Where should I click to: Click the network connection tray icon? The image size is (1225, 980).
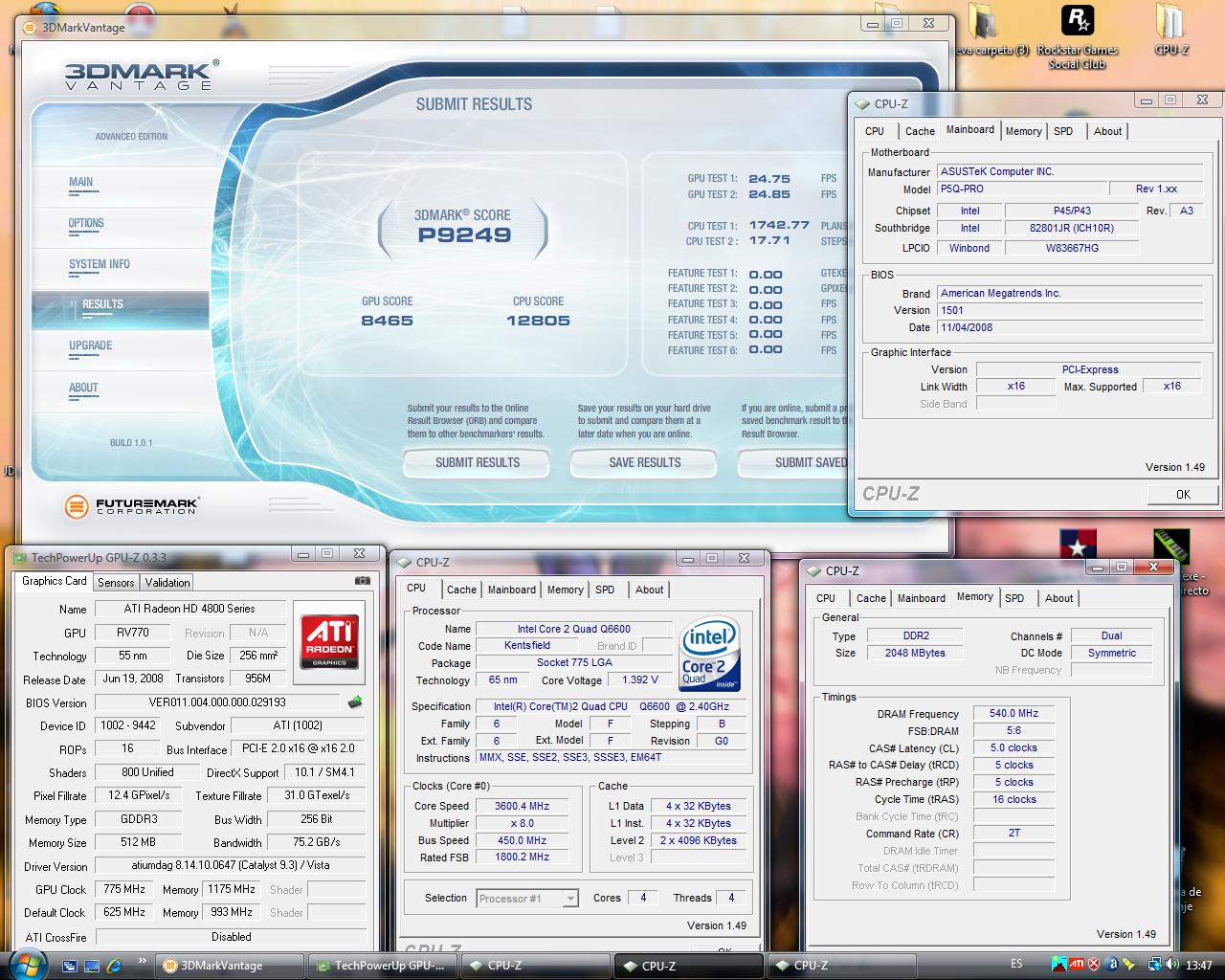1155,964
